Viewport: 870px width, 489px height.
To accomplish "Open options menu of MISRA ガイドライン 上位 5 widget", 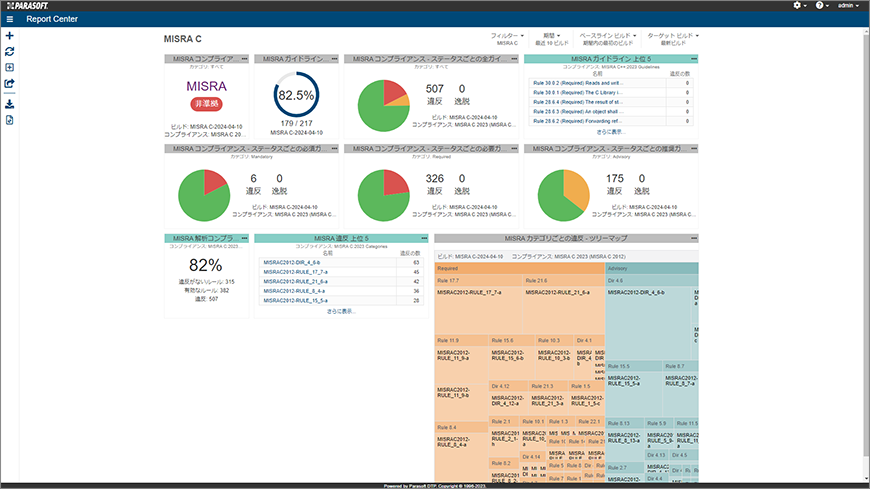I will coord(694,58).
